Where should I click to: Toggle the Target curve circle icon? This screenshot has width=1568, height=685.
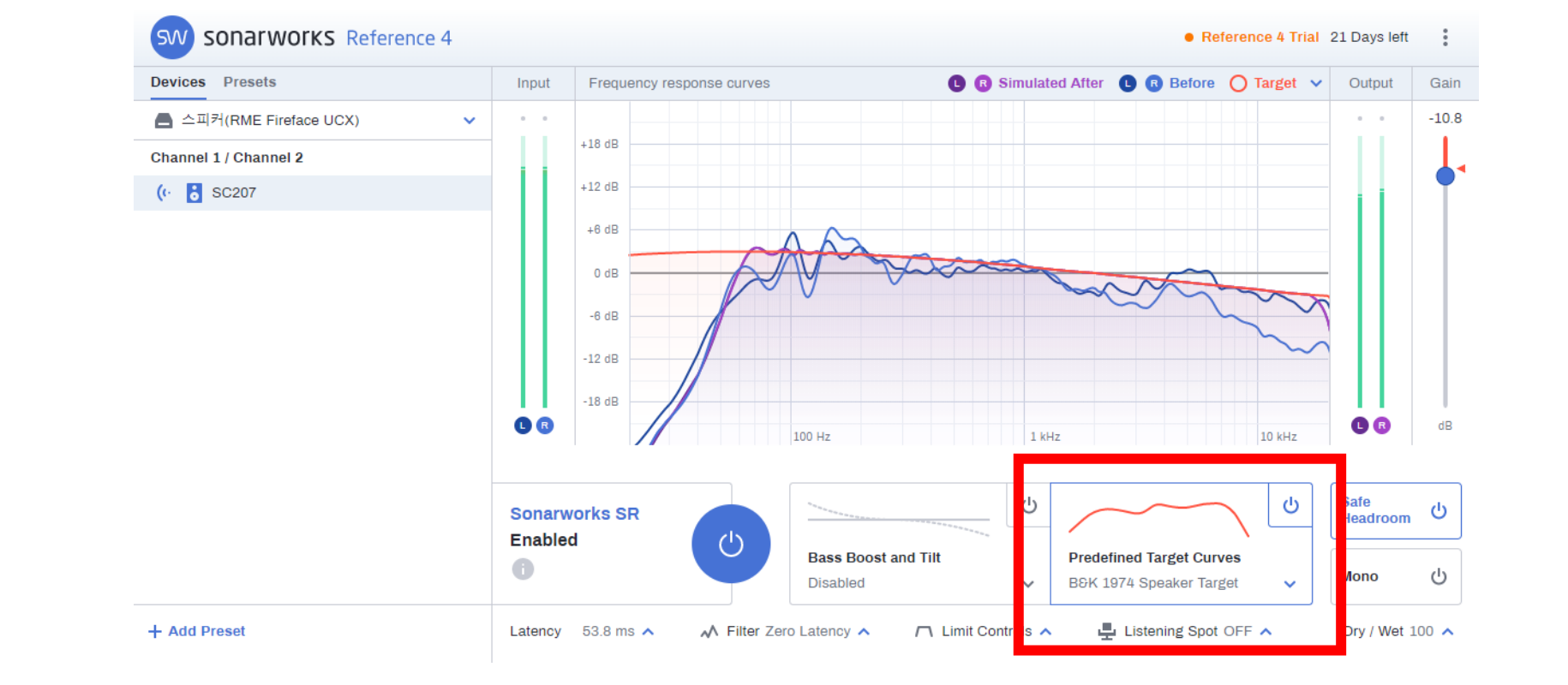click(x=1238, y=83)
